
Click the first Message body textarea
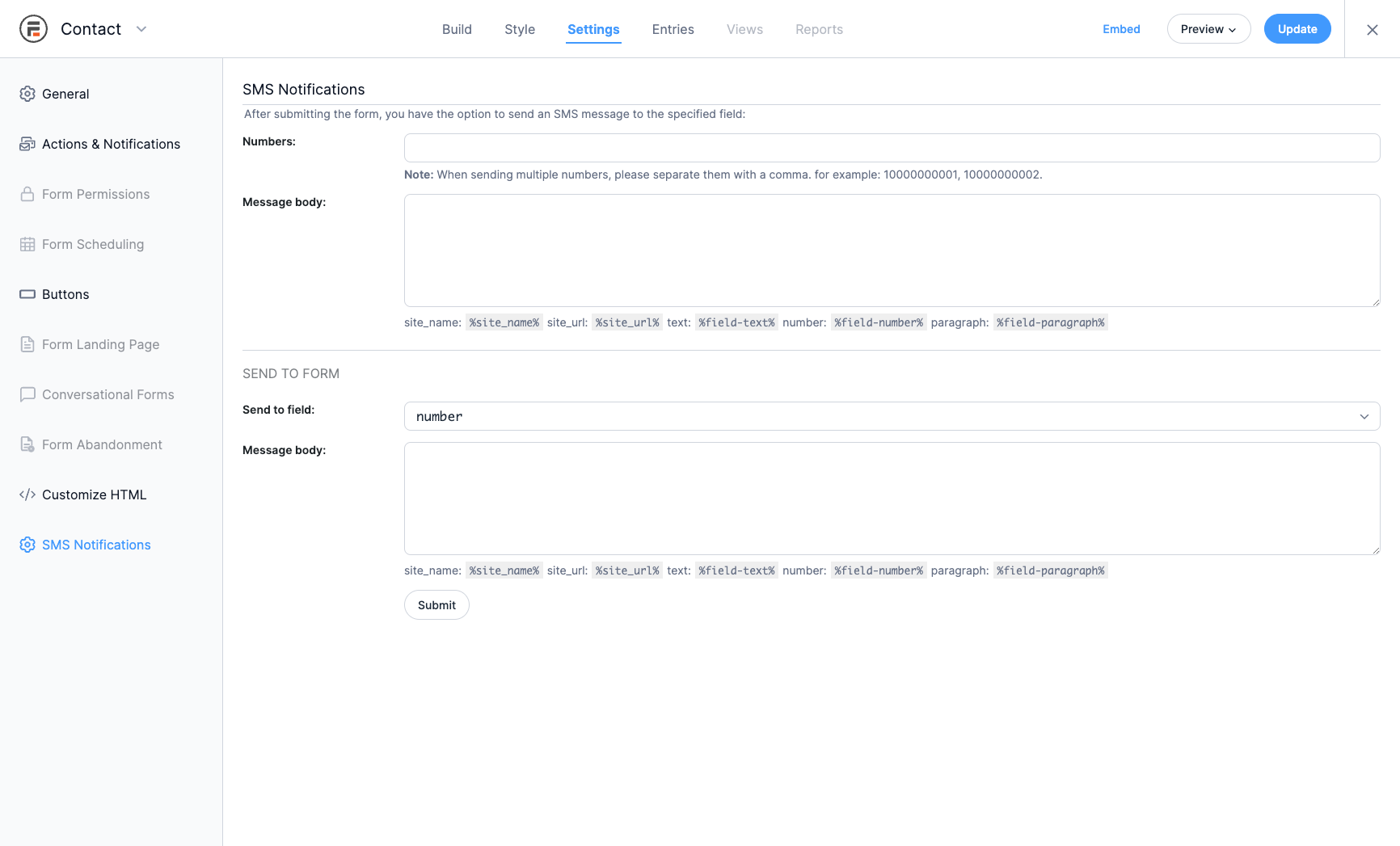coord(892,250)
